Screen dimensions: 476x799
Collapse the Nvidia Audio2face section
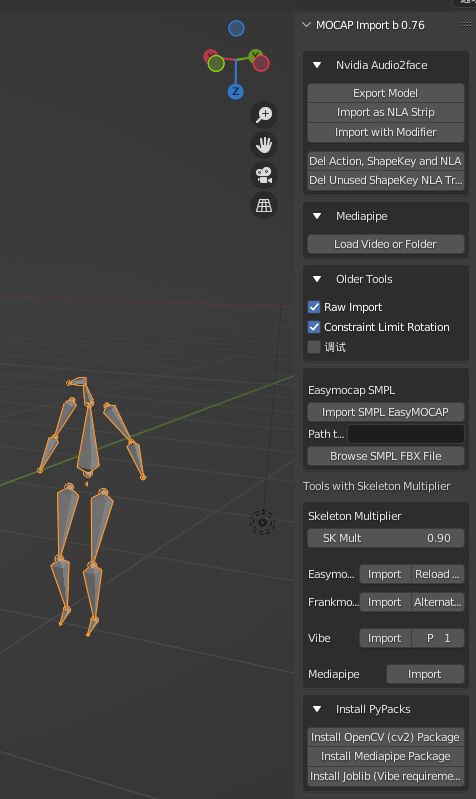point(317,65)
